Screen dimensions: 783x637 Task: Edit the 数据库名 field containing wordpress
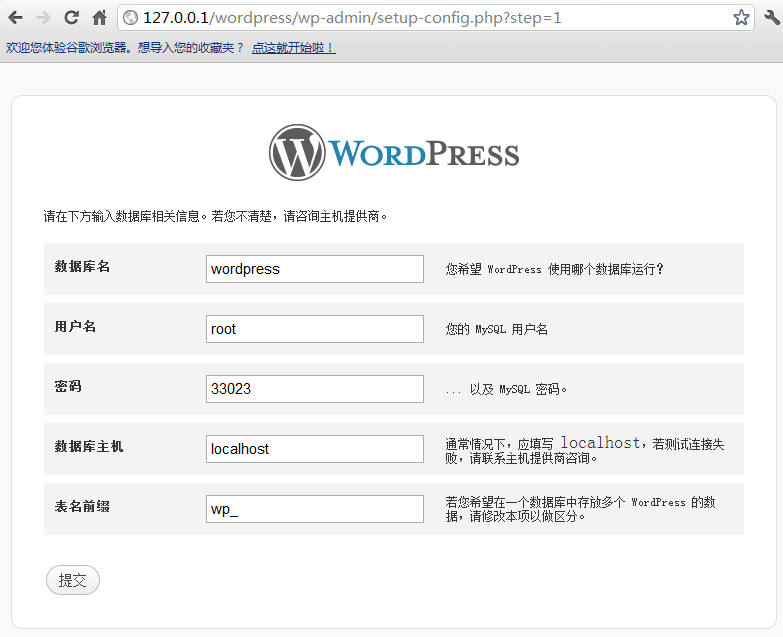(315, 269)
